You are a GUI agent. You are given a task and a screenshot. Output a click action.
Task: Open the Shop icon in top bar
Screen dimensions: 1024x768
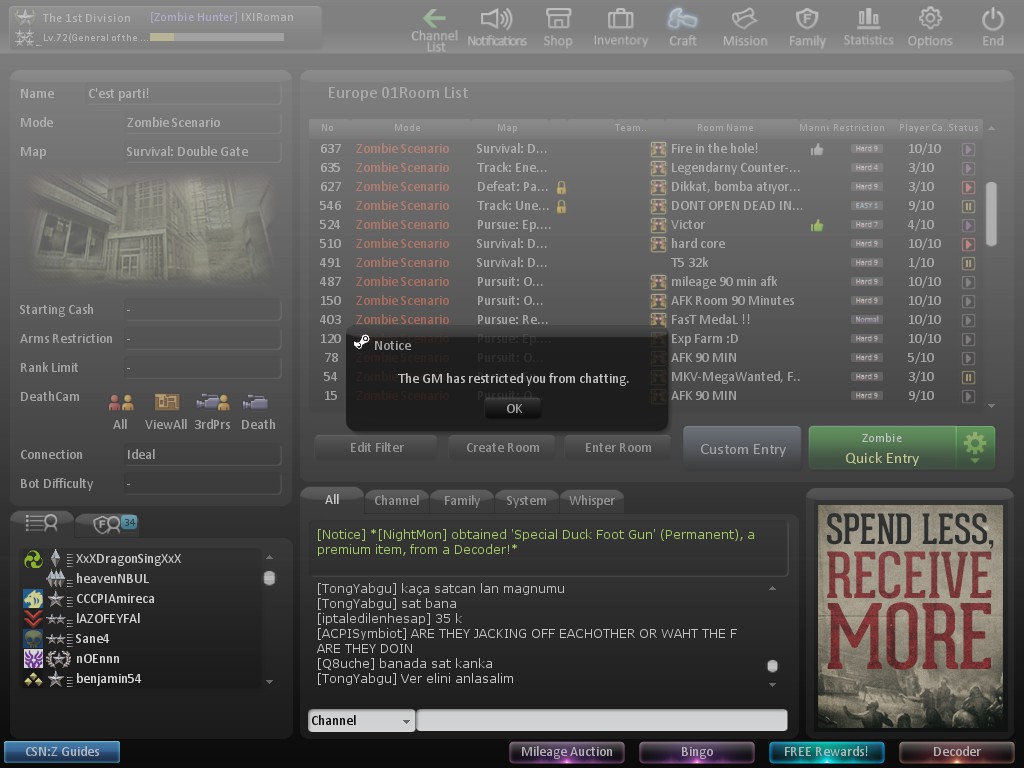tap(558, 27)
